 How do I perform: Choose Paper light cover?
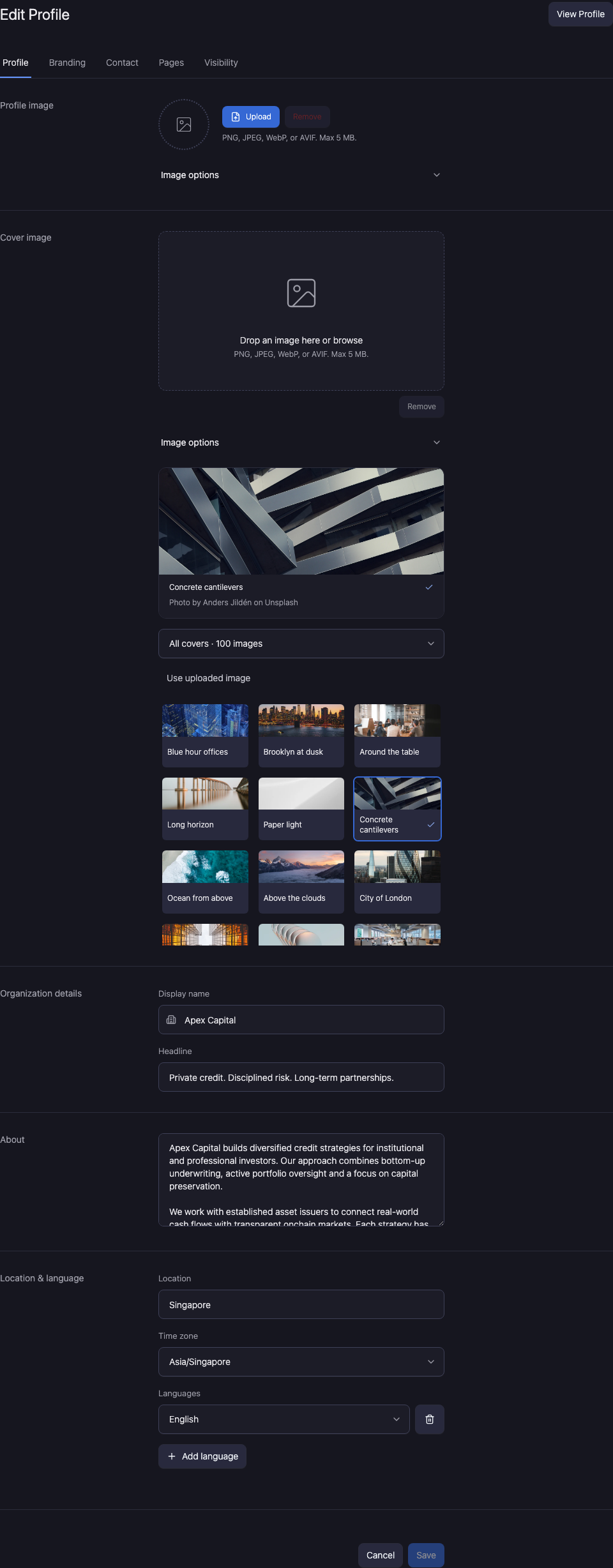coord(301,809)
